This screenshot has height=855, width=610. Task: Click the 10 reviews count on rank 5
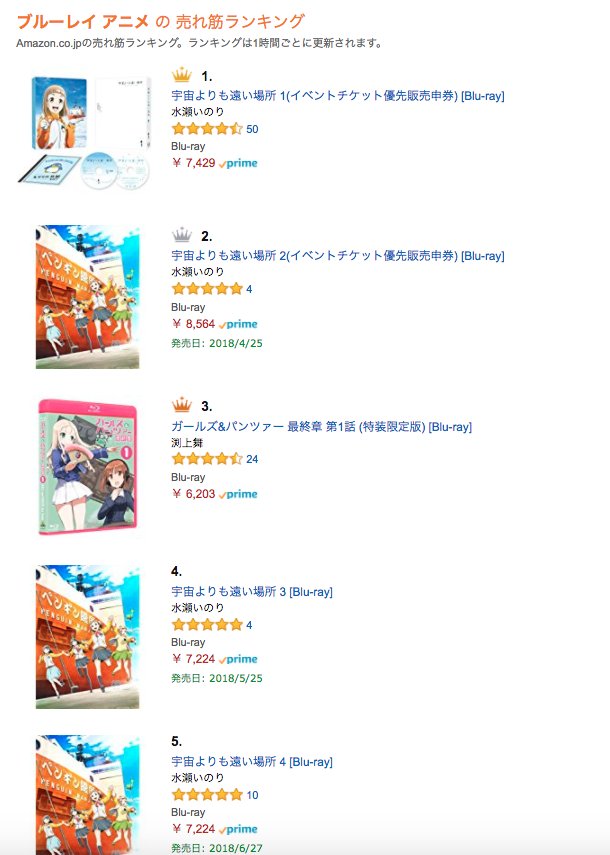click(x=252, y=795)
